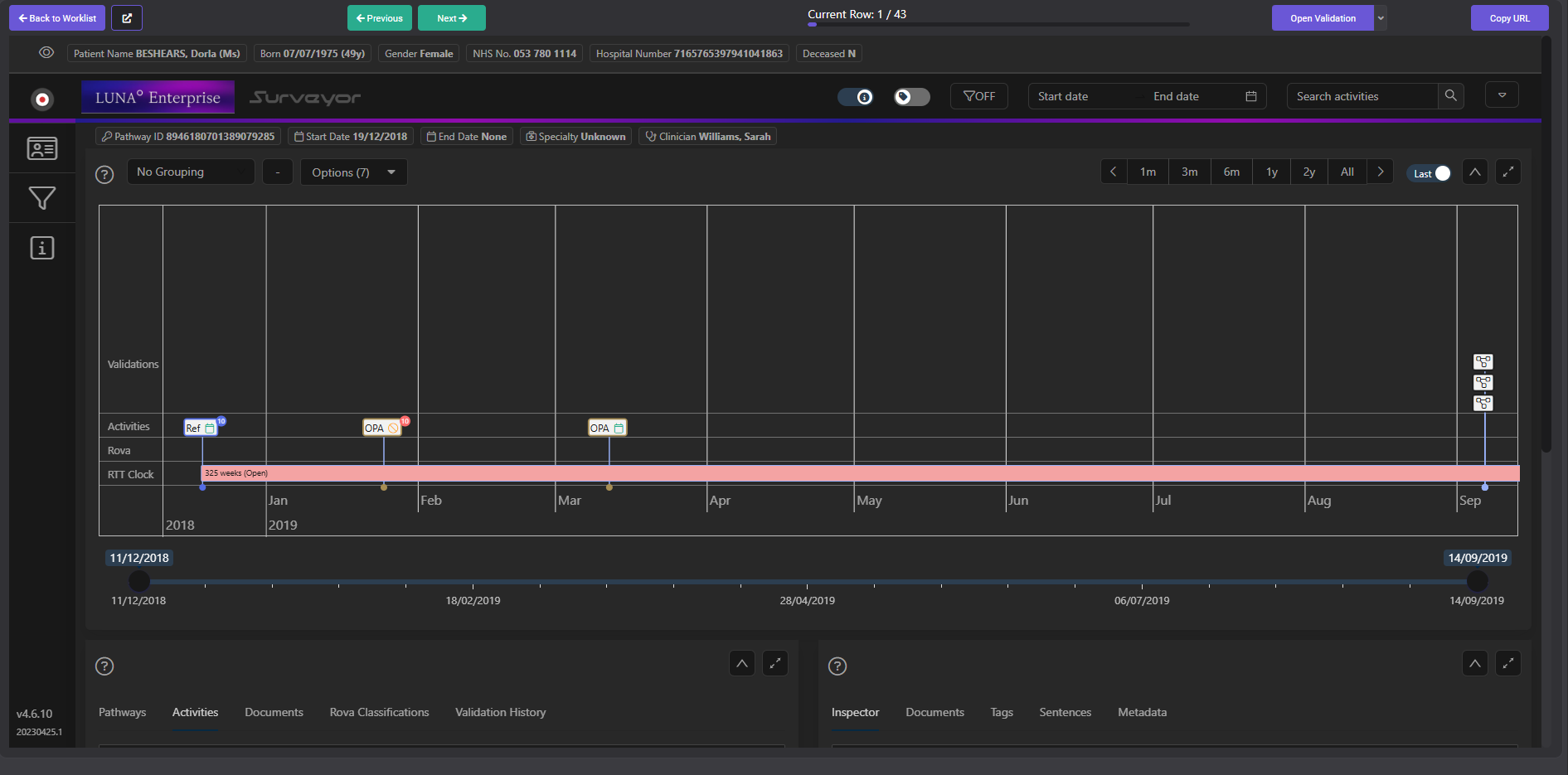The width and height of the screenshot is (1568, 775).
Task: Switch to the Validation History tab
Action: pyautogui.click(x=500, y=712)
